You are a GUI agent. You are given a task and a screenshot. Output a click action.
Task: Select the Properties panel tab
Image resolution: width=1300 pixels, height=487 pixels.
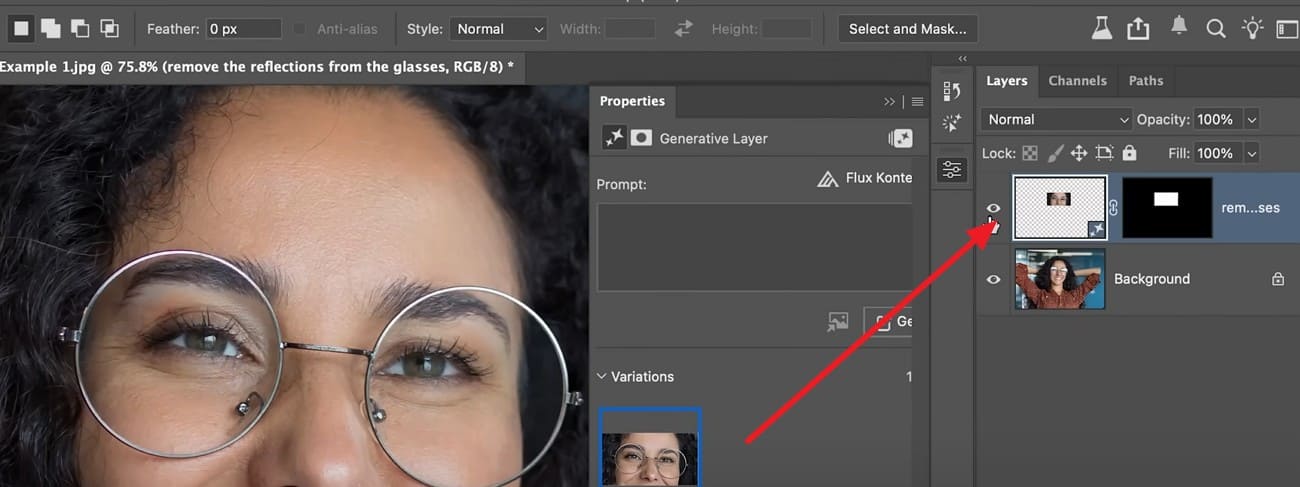coord(632,101)
